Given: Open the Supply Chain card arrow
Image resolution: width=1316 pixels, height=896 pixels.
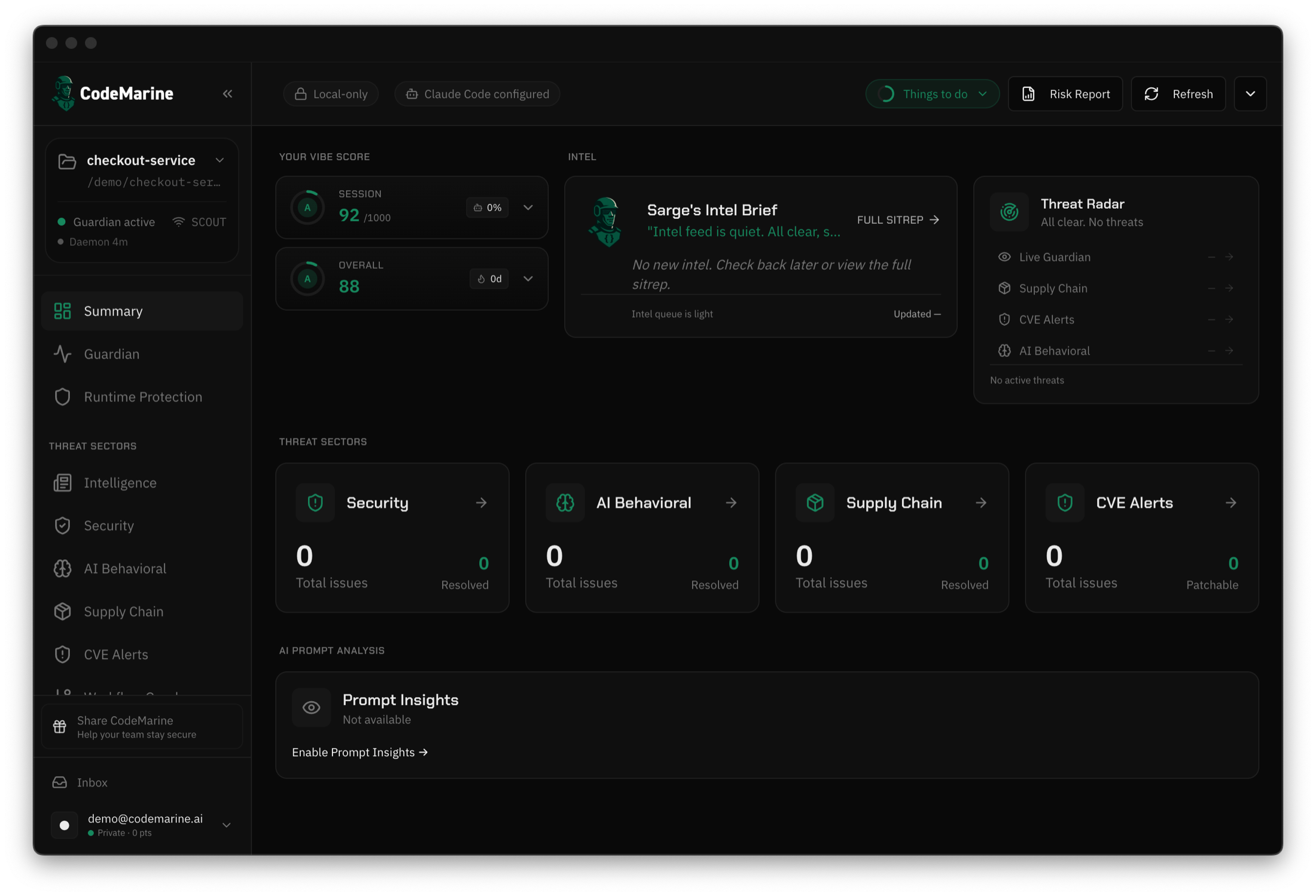Looking at the screenshot, I should click(981, 503).
